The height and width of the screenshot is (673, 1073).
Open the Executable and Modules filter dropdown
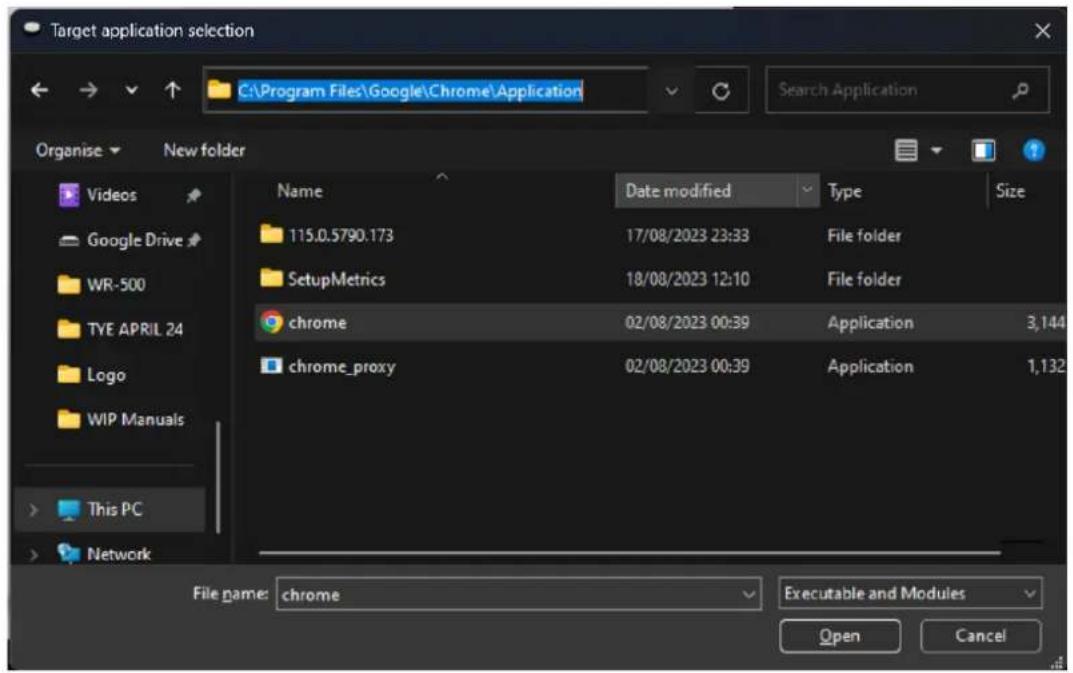tap(910, 594)
